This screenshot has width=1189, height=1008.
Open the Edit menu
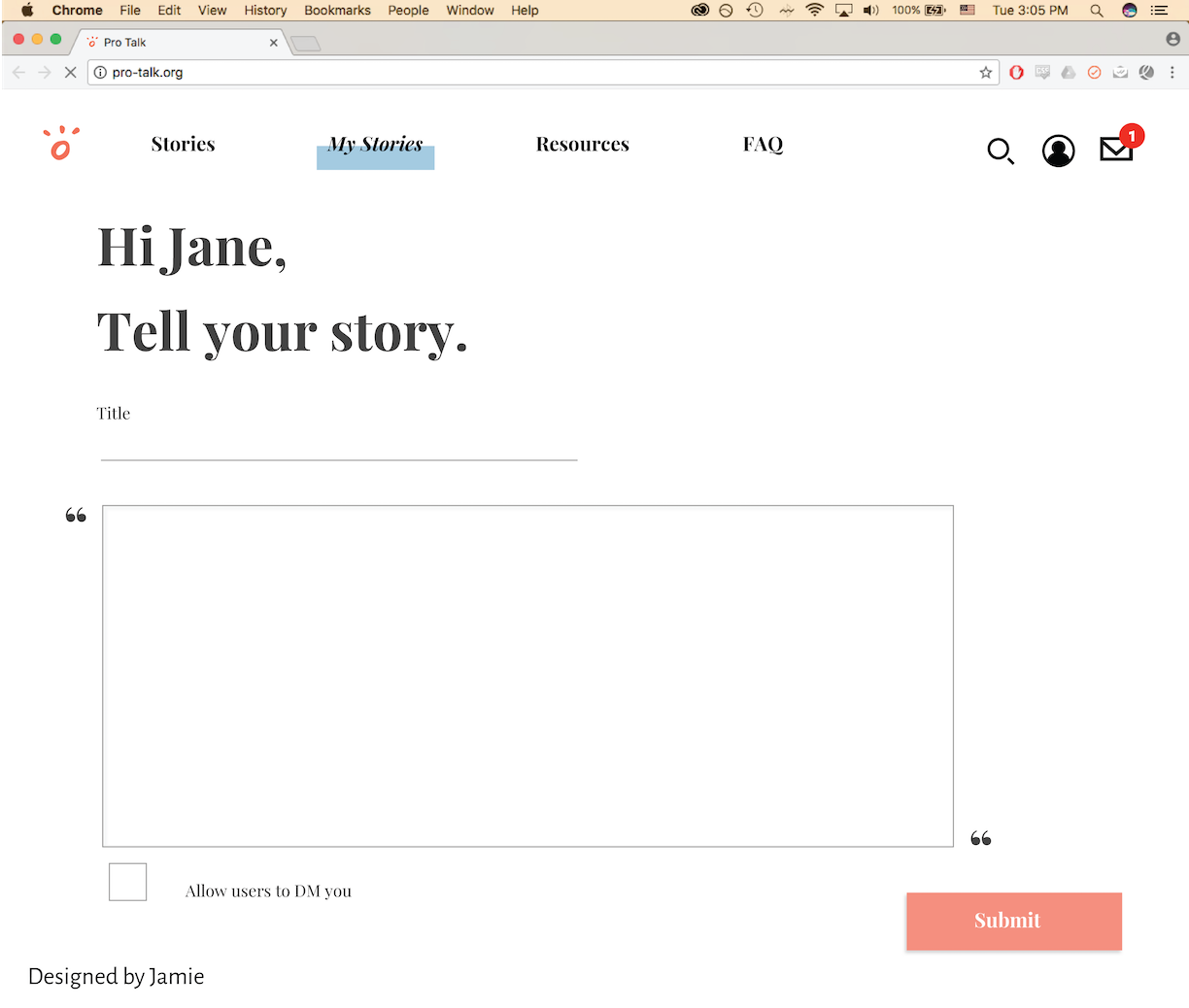click(x=169, y=10)
